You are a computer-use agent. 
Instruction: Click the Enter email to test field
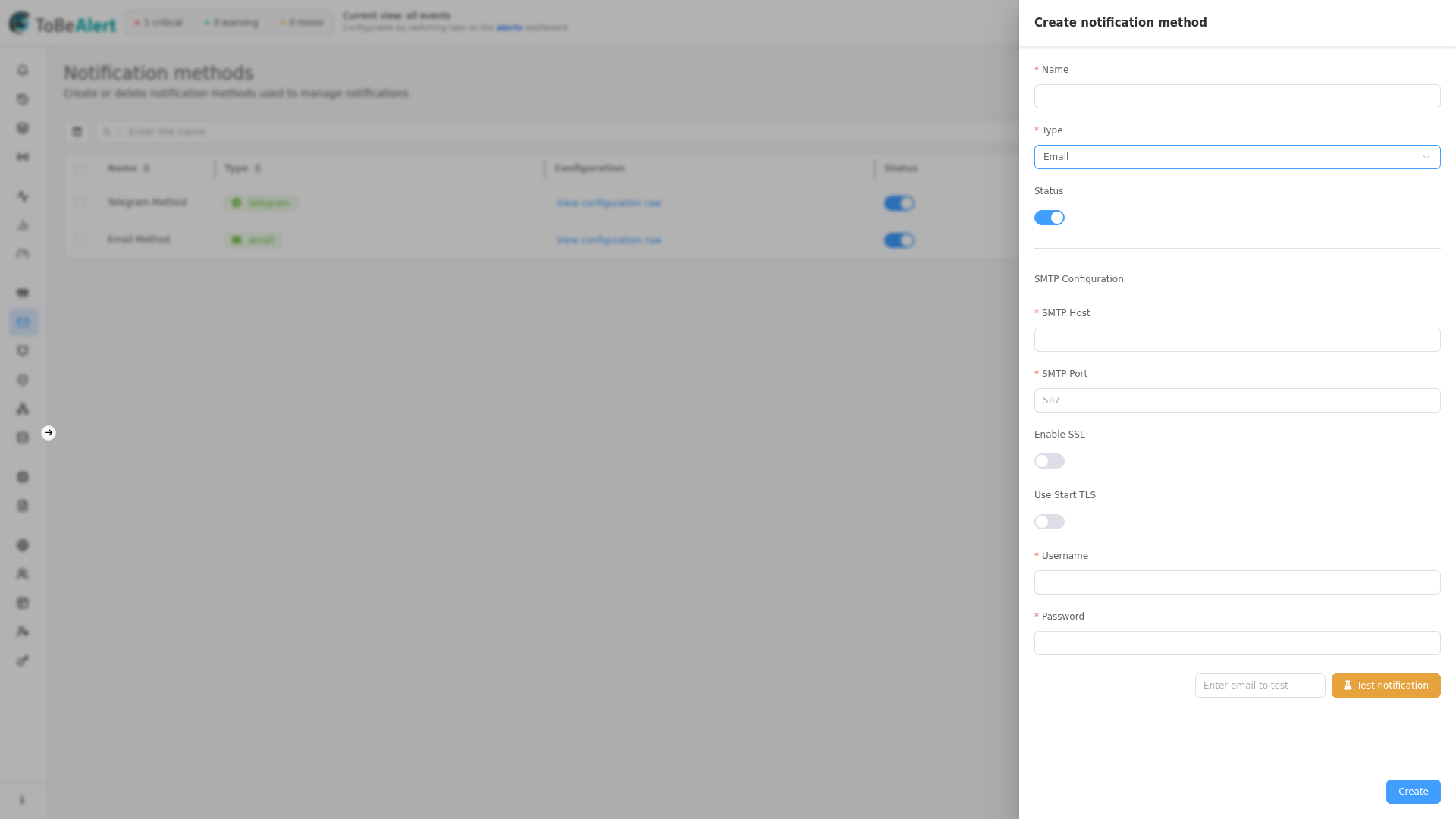click(x=1260, y=686)
